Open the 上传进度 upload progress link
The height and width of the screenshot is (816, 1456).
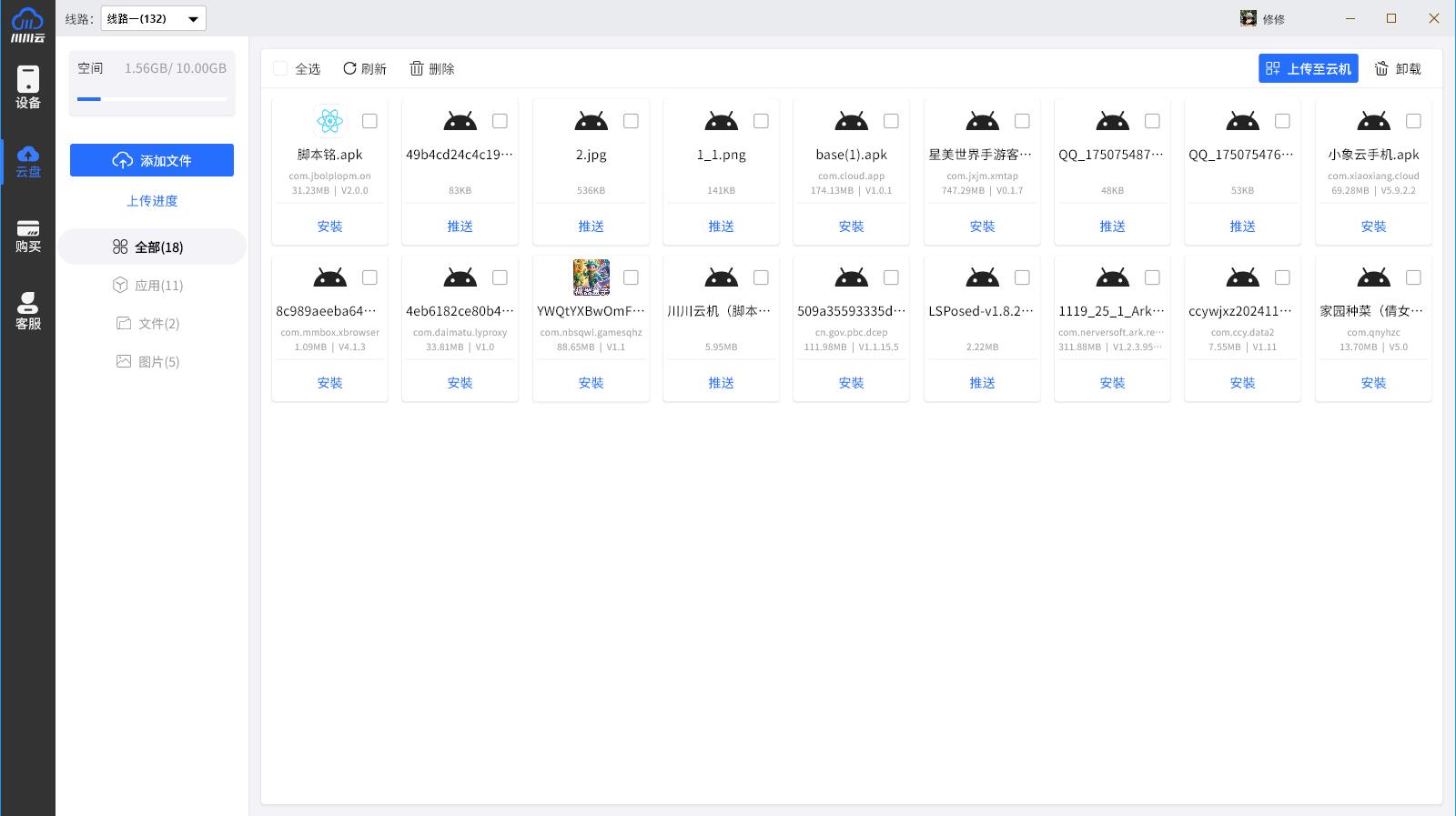(152, 201)
